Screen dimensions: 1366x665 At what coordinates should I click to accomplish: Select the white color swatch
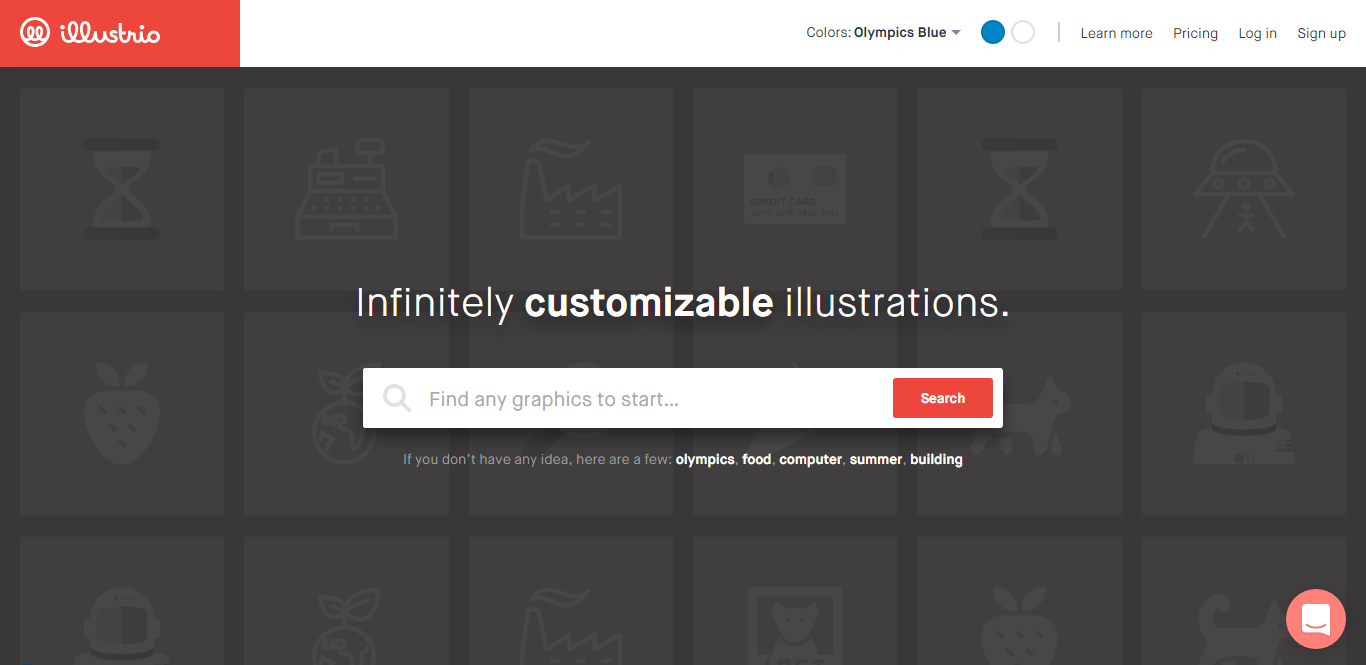(1023, 33)
